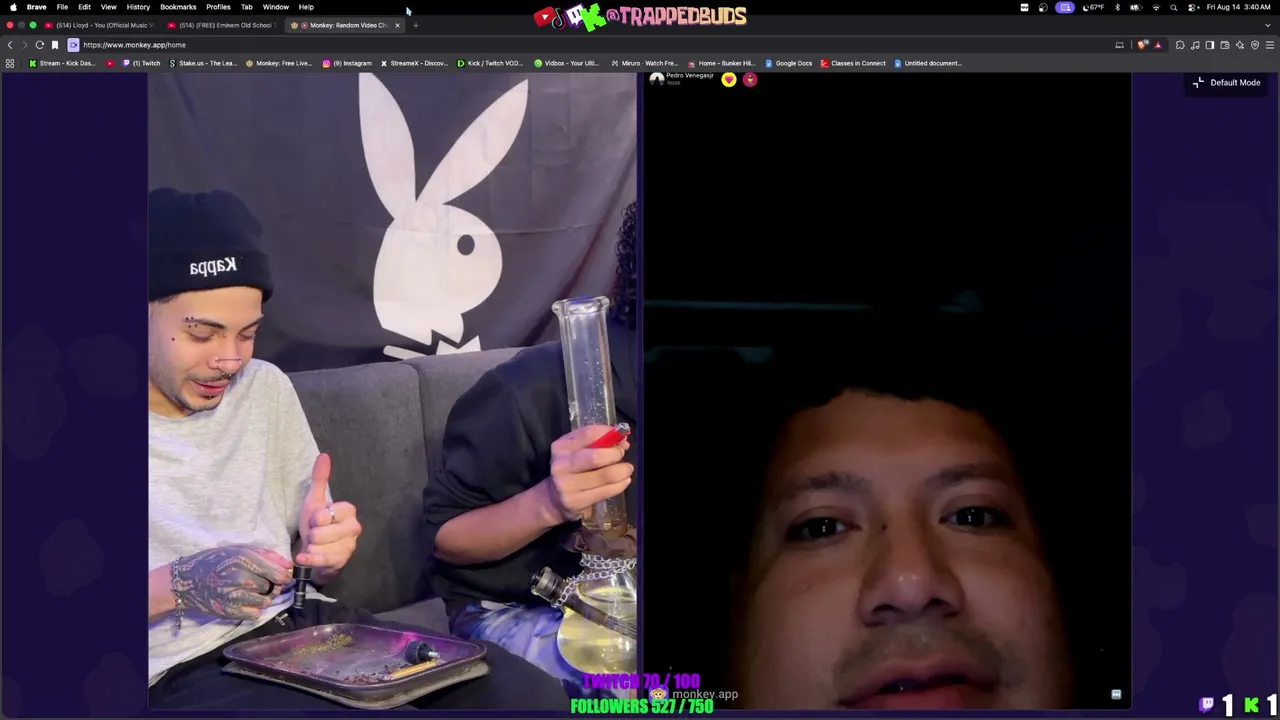The width and height of the screenshot is (1280, 720).
Task: Click the screen cast icon in address bar
Action: pyautogui.click(x=1120, y=45)
